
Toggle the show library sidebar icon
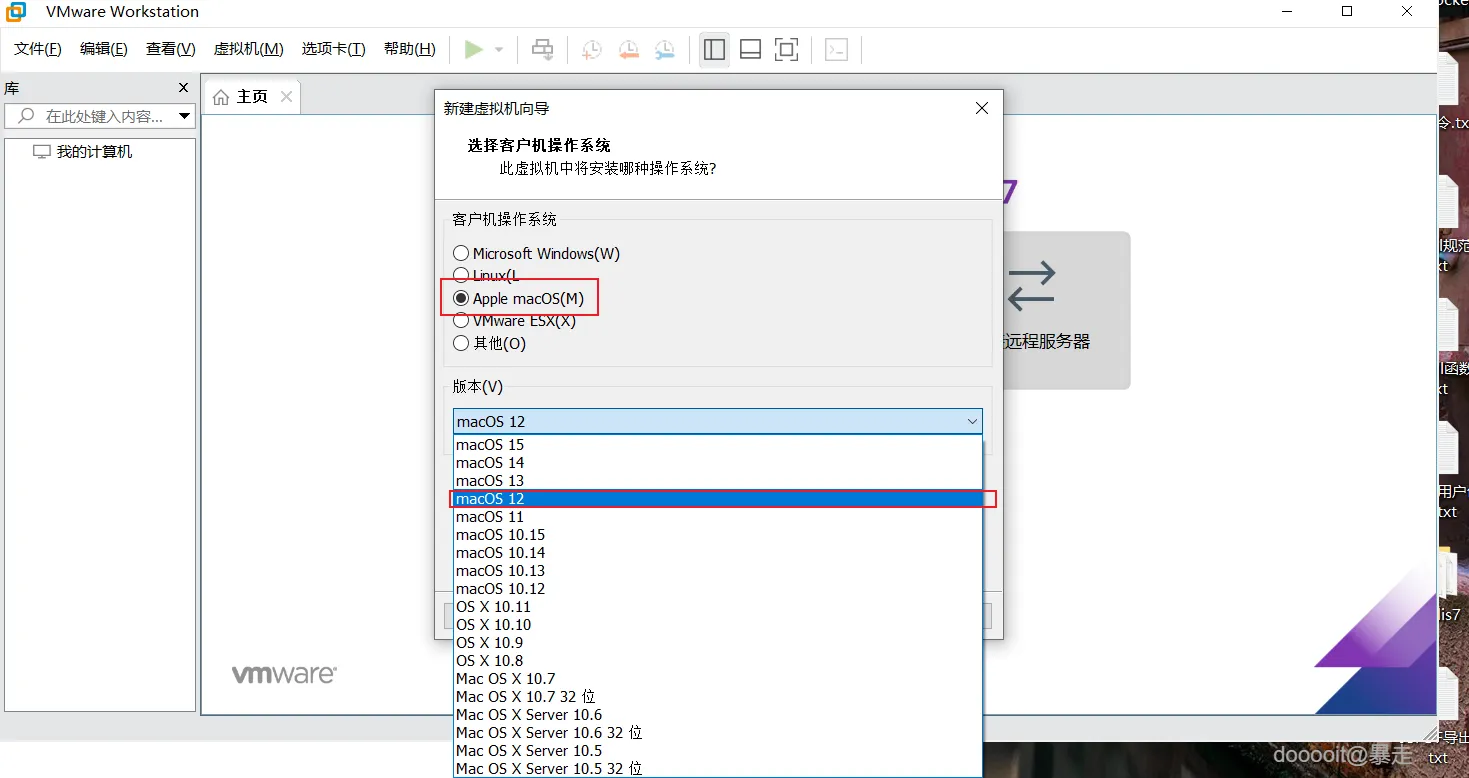tap(714, 49)
